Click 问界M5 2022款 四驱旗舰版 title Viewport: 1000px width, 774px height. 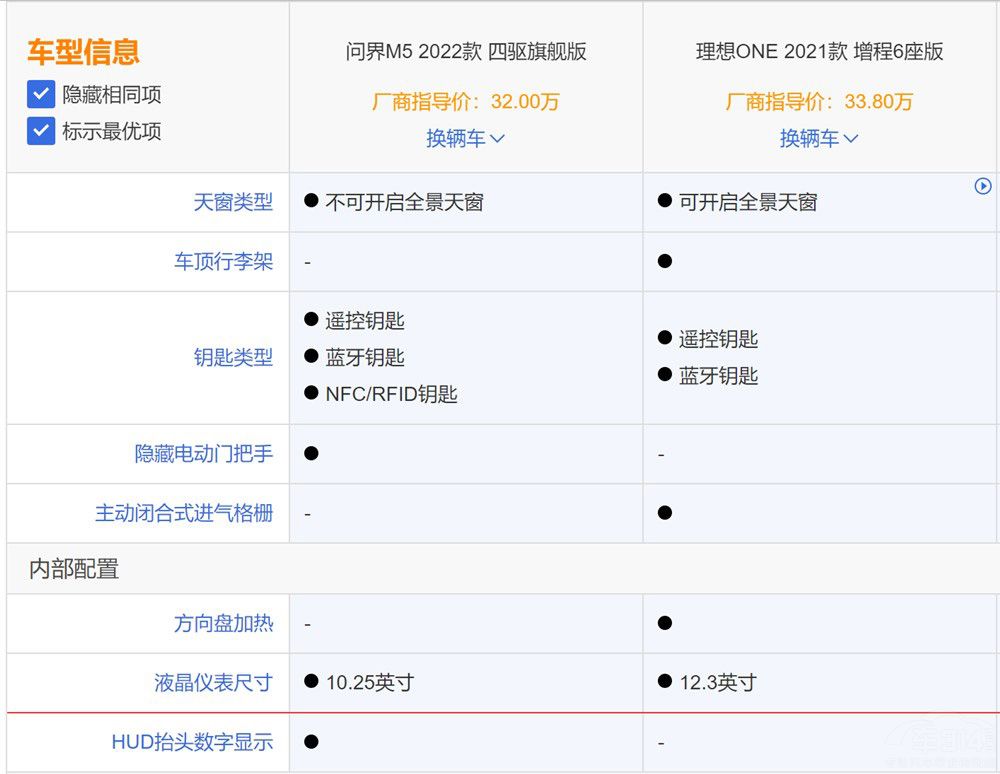(x=466, y=52)
